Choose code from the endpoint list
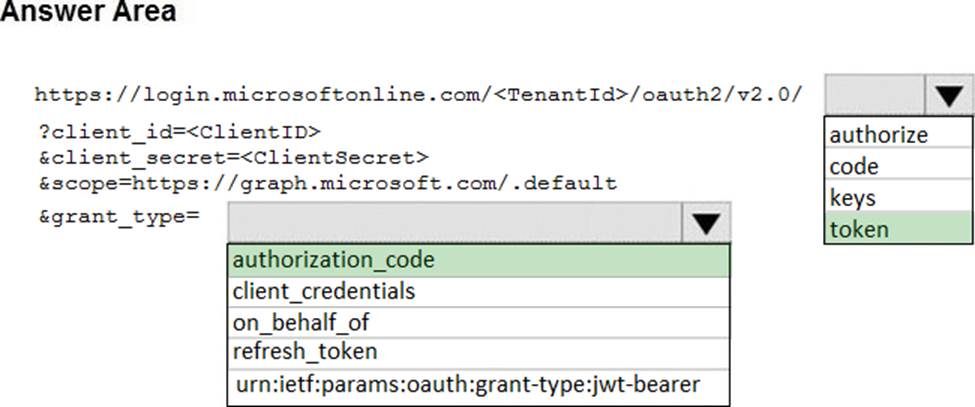 coord(899,165)
